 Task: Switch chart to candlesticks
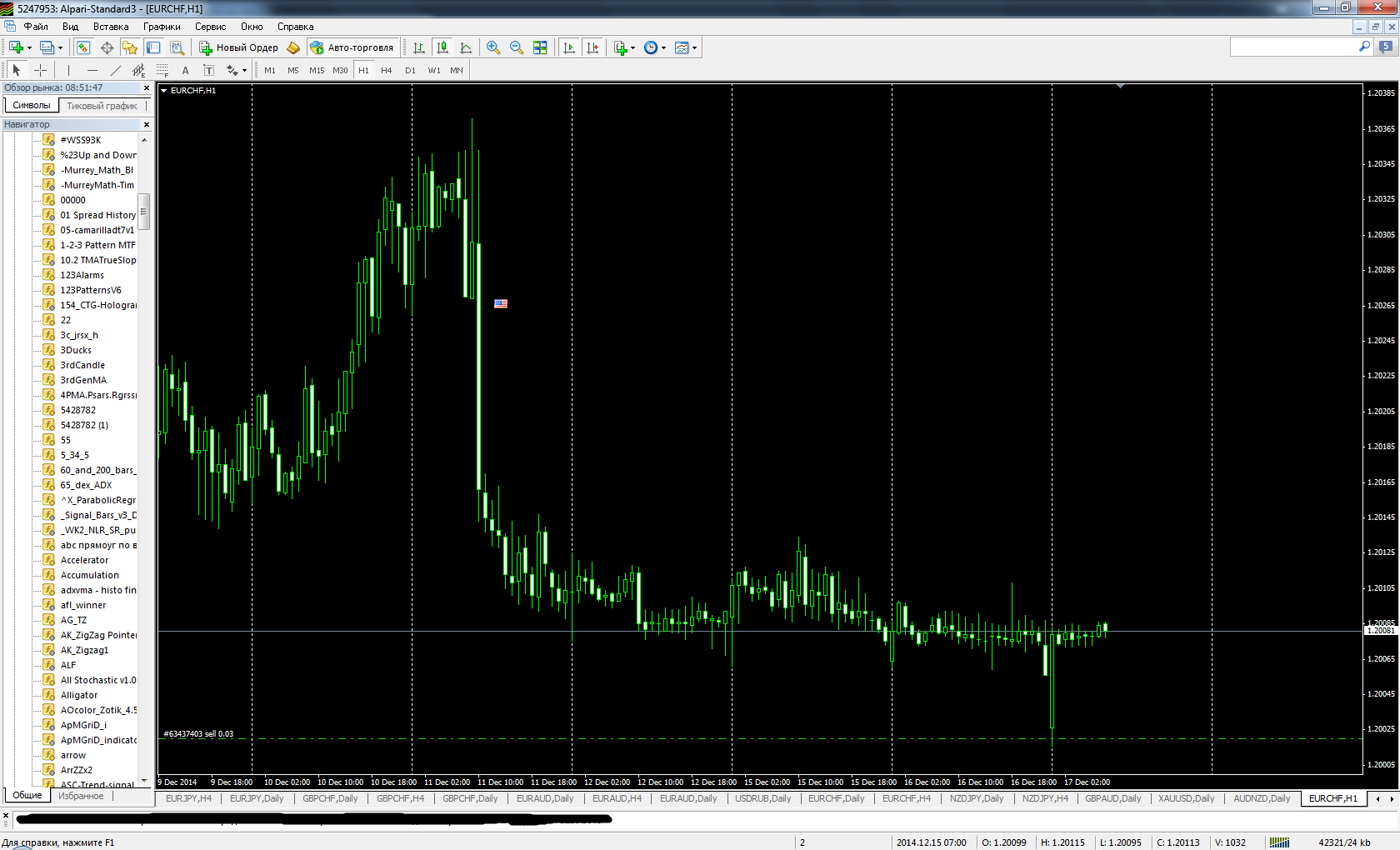pos(442,47)
